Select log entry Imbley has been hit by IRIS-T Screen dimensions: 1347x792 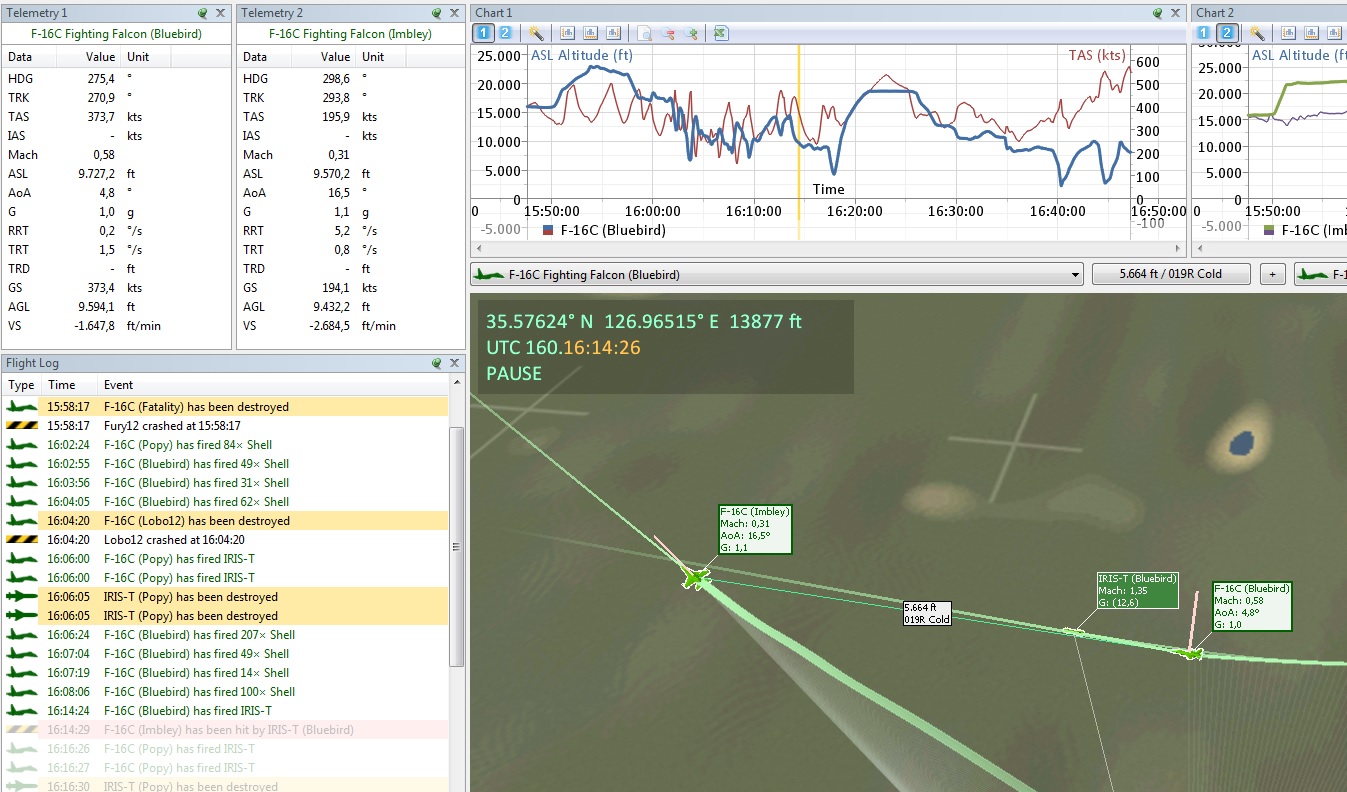225,730
